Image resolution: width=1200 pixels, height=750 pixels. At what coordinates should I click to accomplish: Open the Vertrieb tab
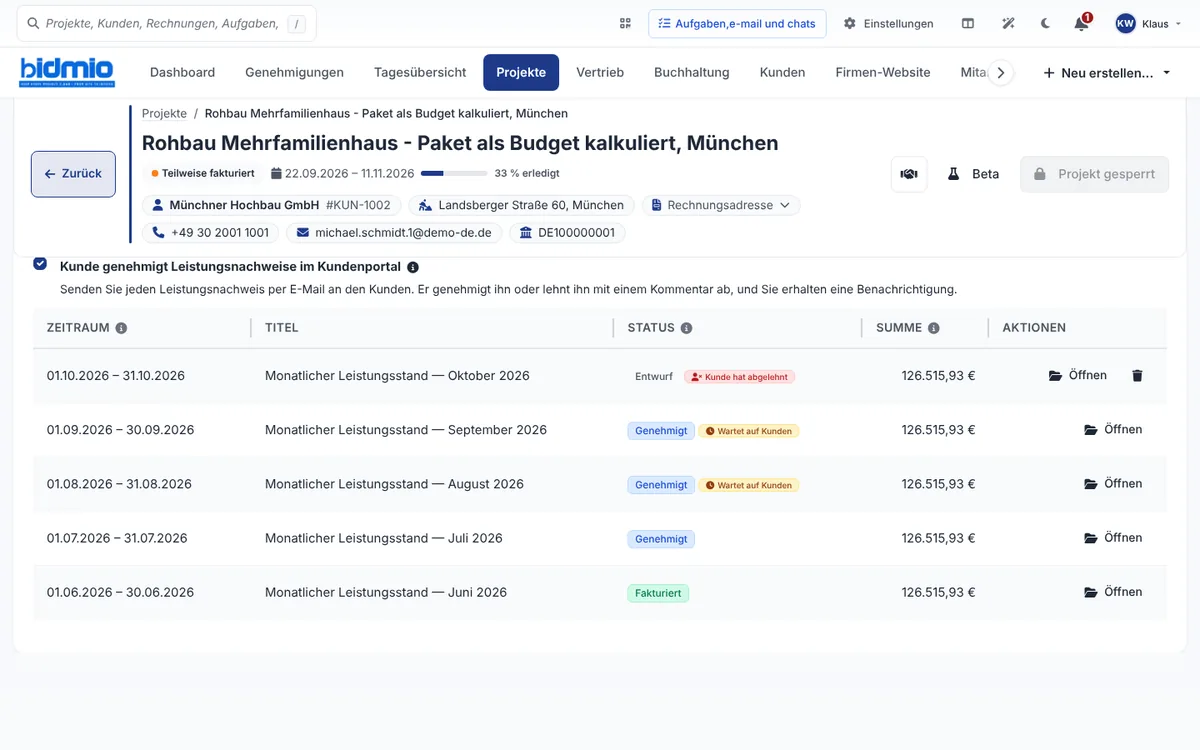point(600,72)
